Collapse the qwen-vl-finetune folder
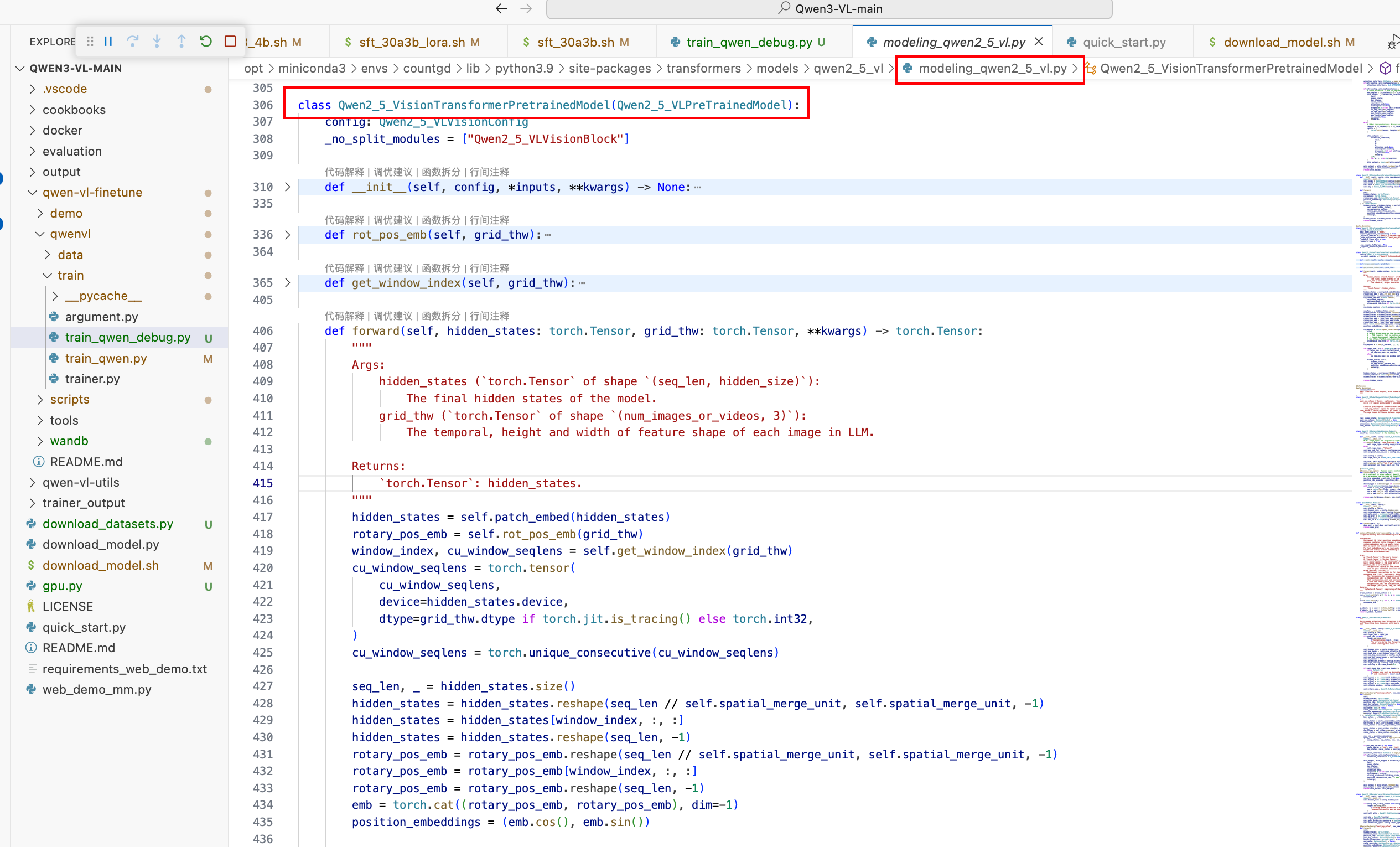Image resolution: width=1400 pixels, height=847 pixels. (x=33, y=193)
